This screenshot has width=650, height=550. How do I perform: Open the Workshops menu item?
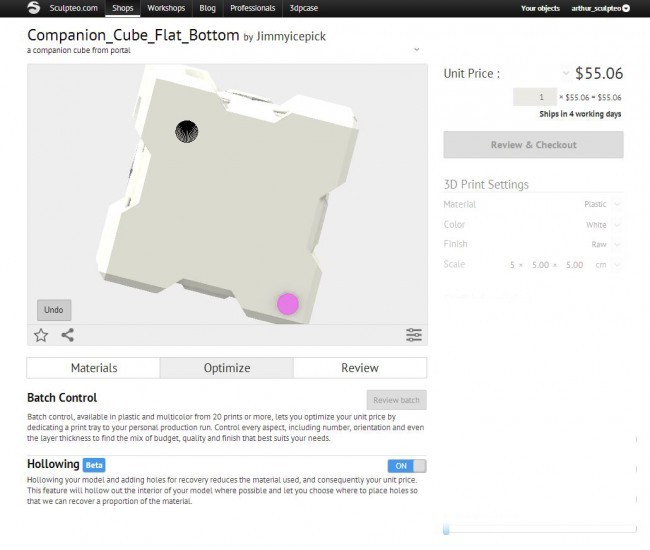pyautogui.click(x=166, y=8)
